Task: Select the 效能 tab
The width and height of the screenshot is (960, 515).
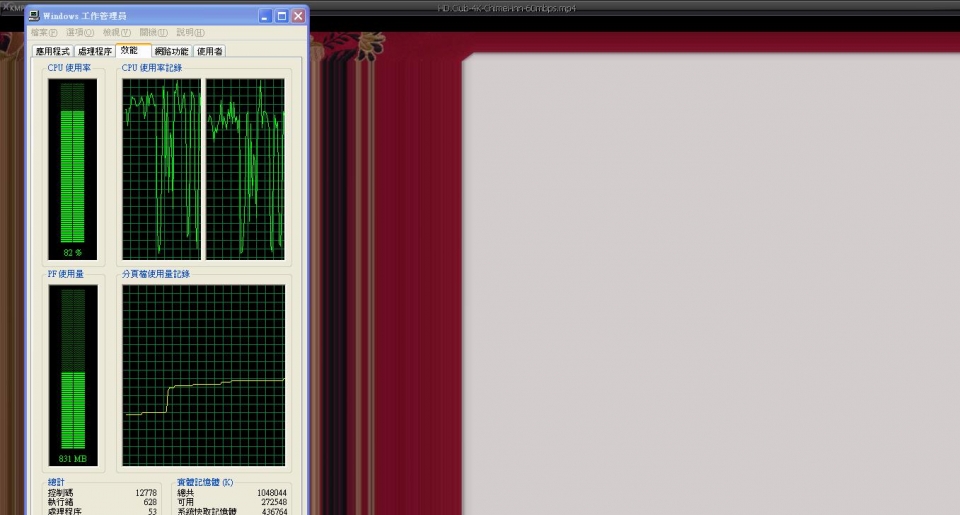Action: [133, 50]
